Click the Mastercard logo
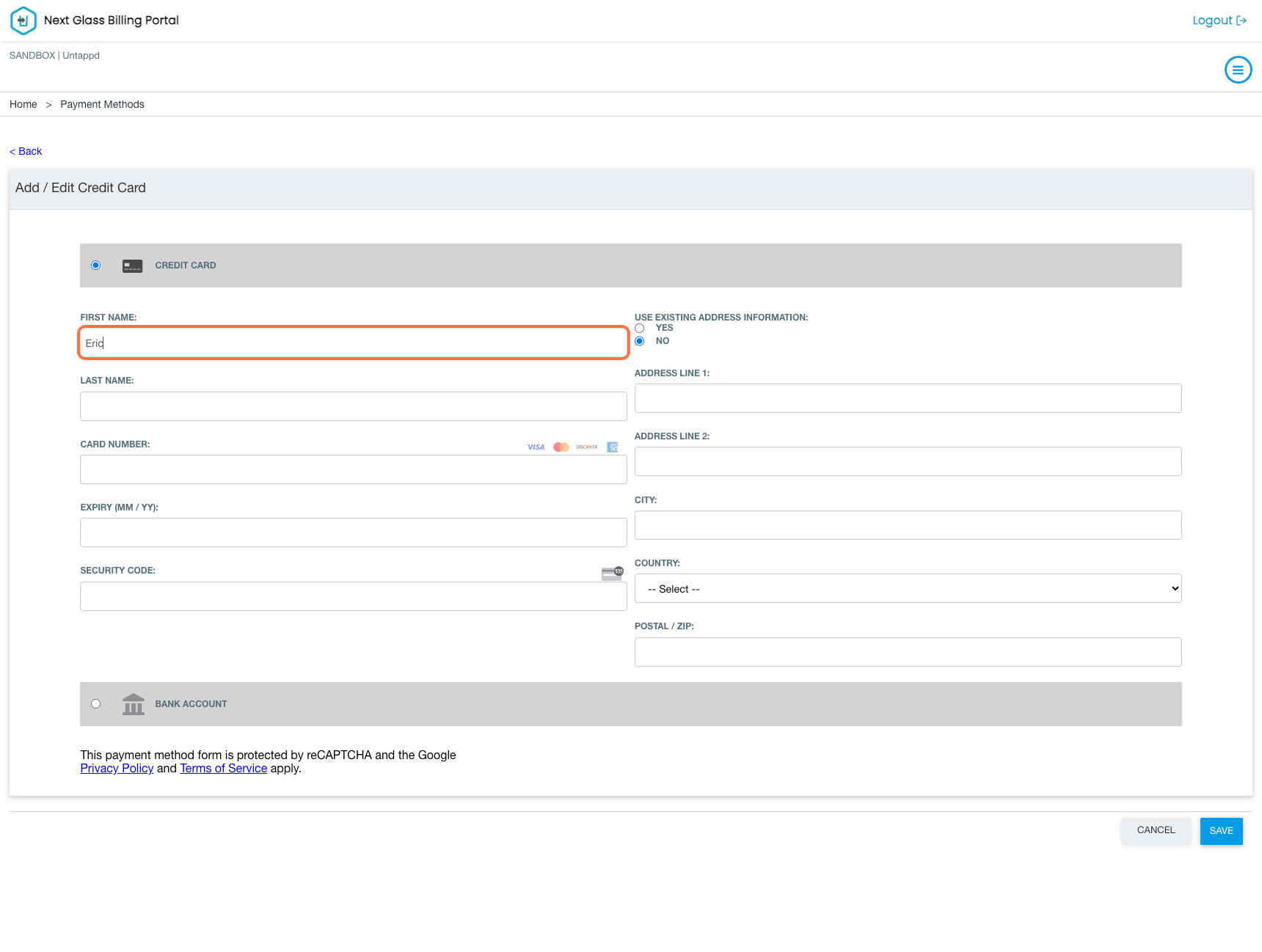 click(x=561, y=447)
